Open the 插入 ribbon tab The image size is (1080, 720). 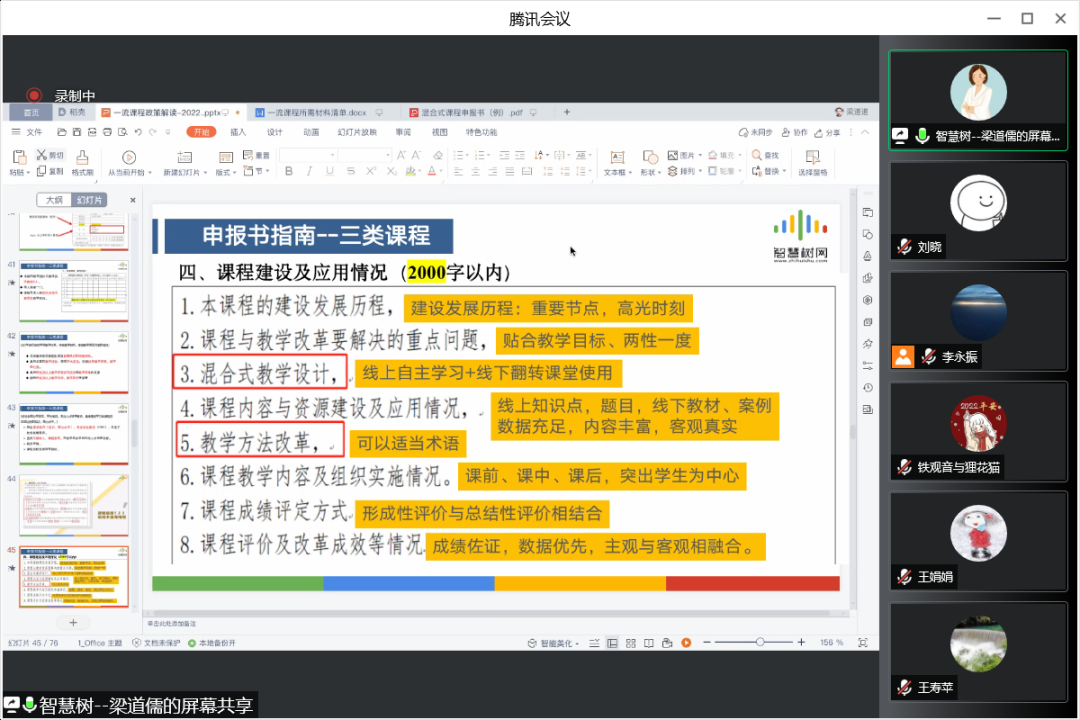pos(238,132)
